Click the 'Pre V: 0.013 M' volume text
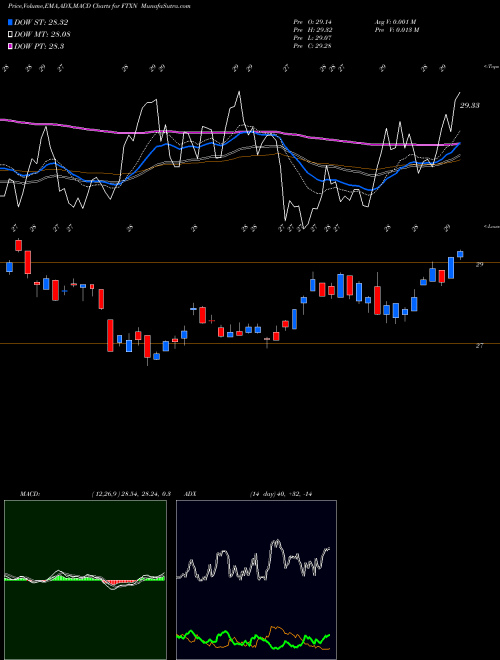Screen dimensions: 500x660 (x=396, y=30)
